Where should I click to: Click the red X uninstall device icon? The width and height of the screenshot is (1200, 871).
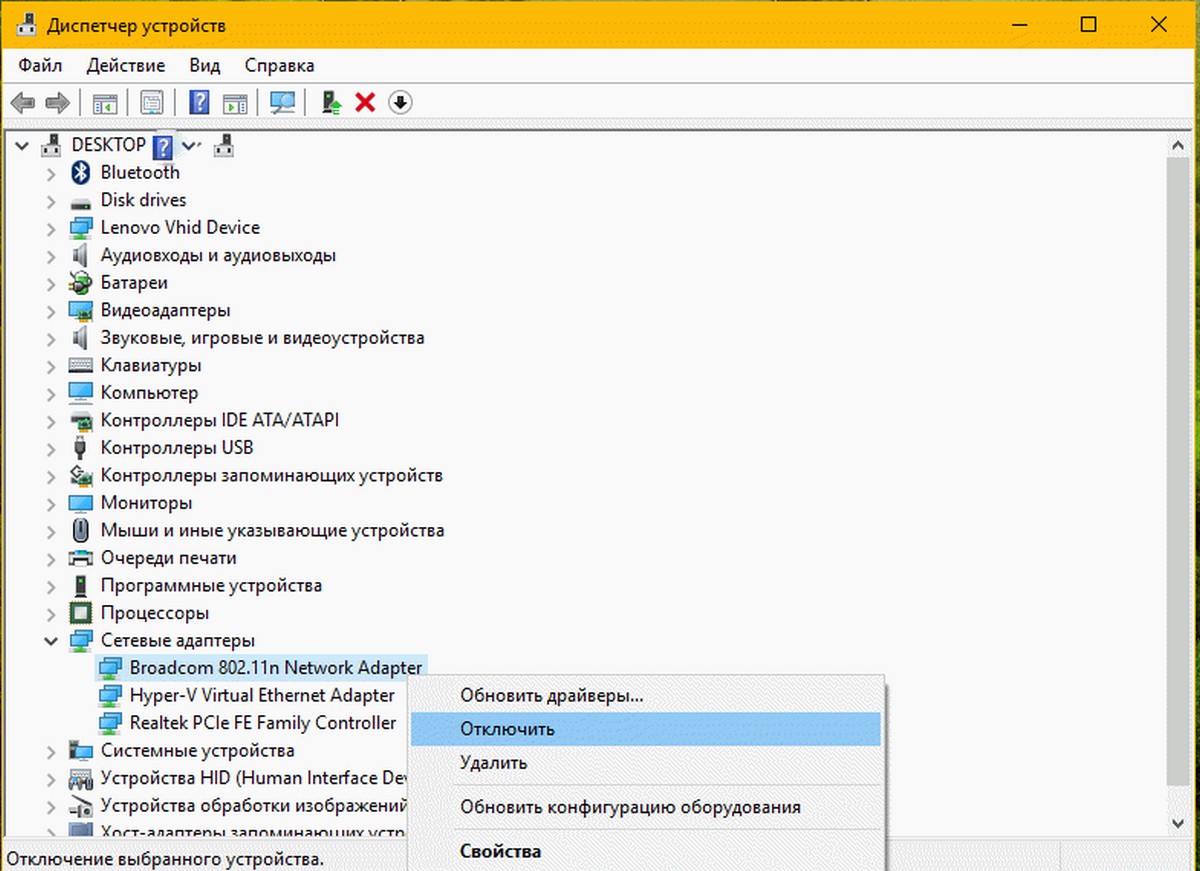366,102
